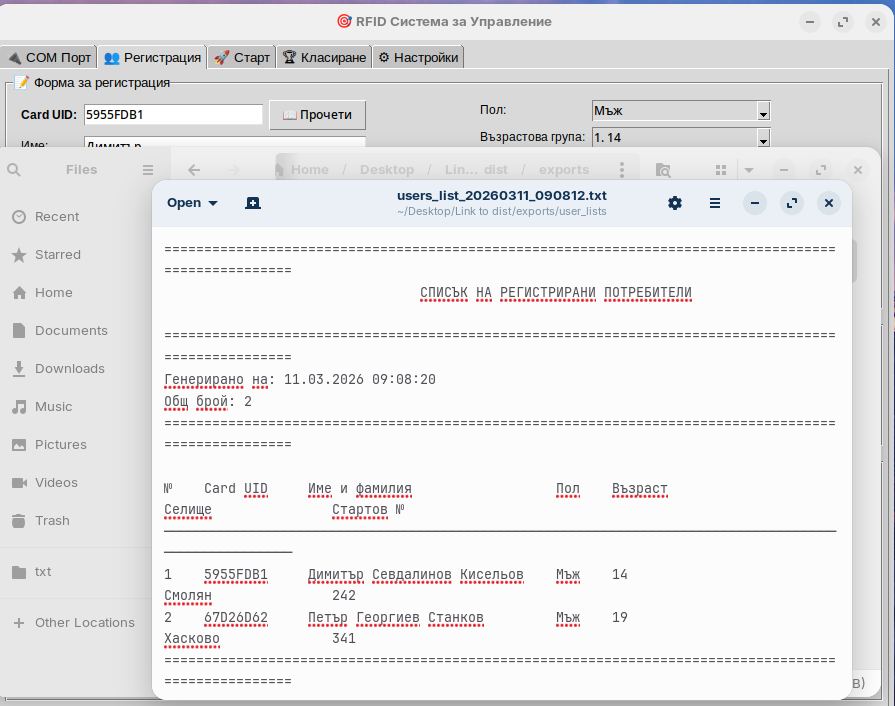
Task: Click the Card UID input field
Action: point(172,115)
